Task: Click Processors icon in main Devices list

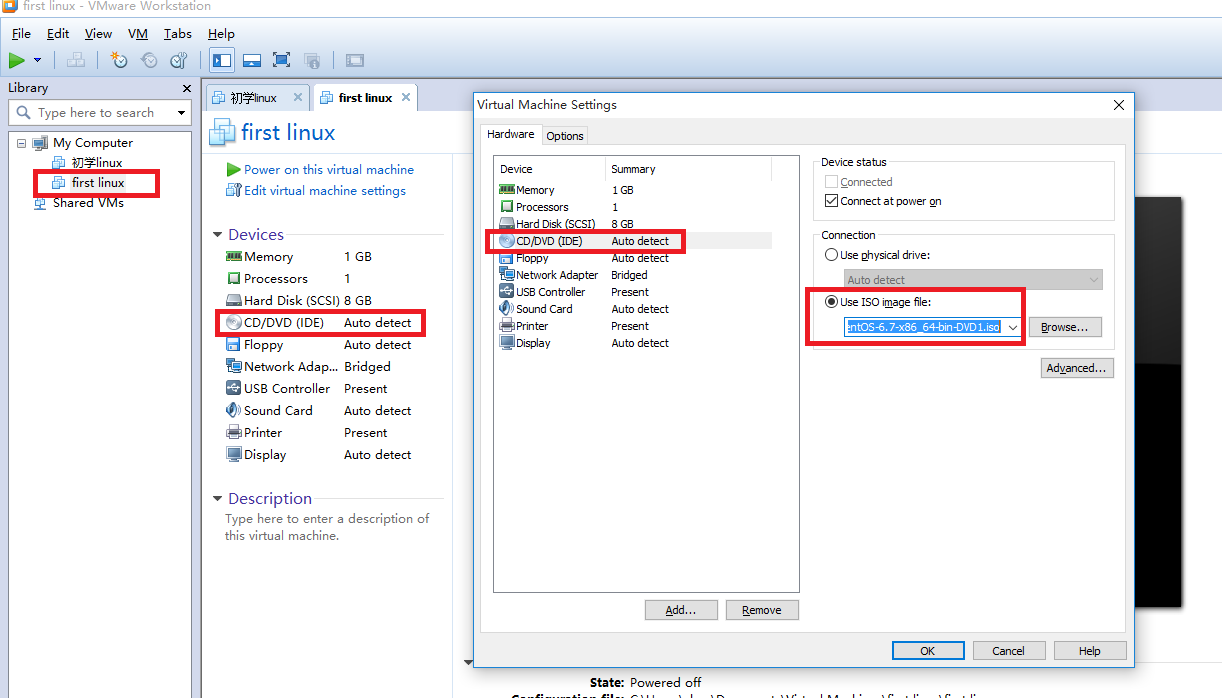Action: [234, 279]
